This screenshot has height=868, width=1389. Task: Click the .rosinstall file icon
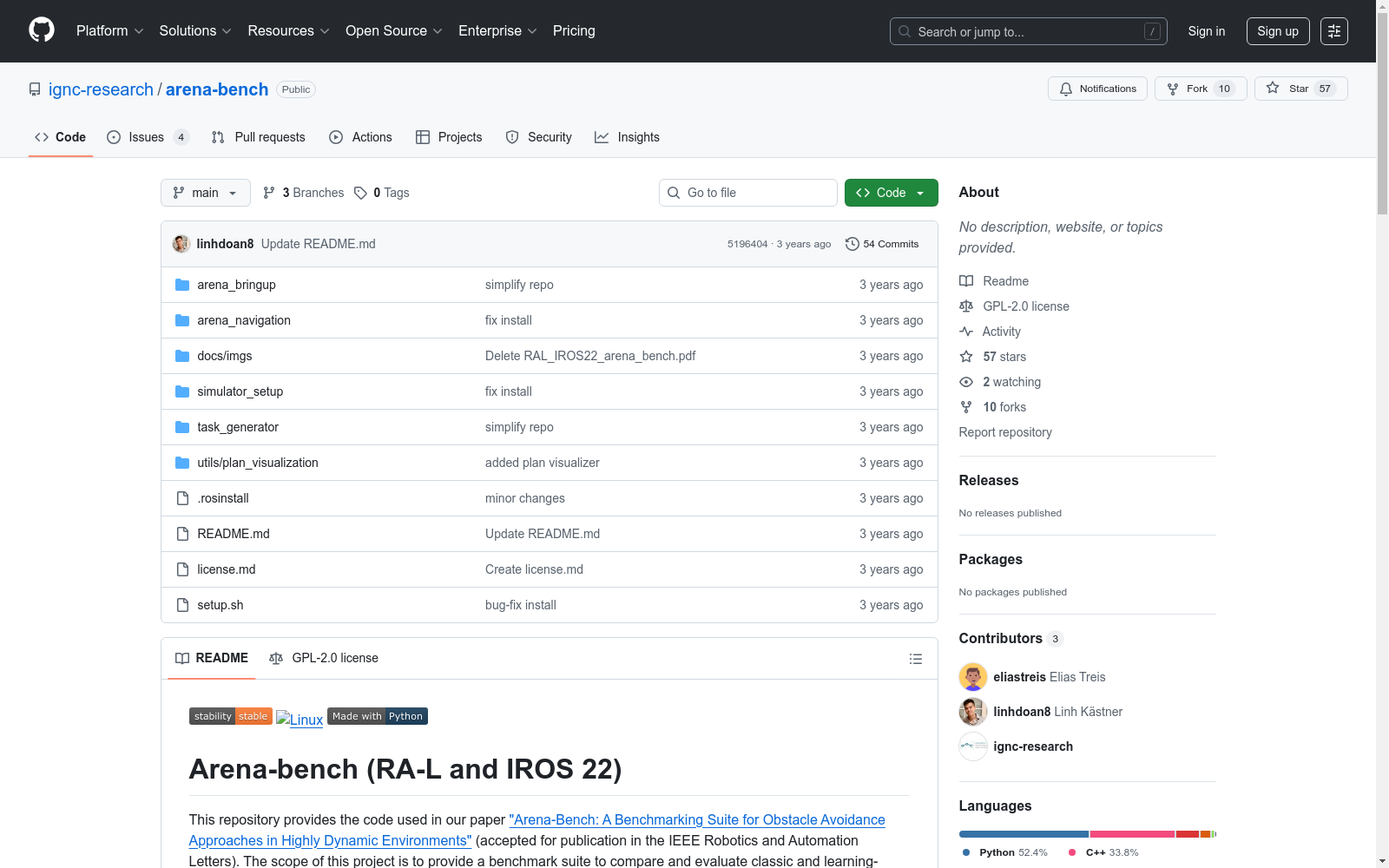click(x=182, y=498)
